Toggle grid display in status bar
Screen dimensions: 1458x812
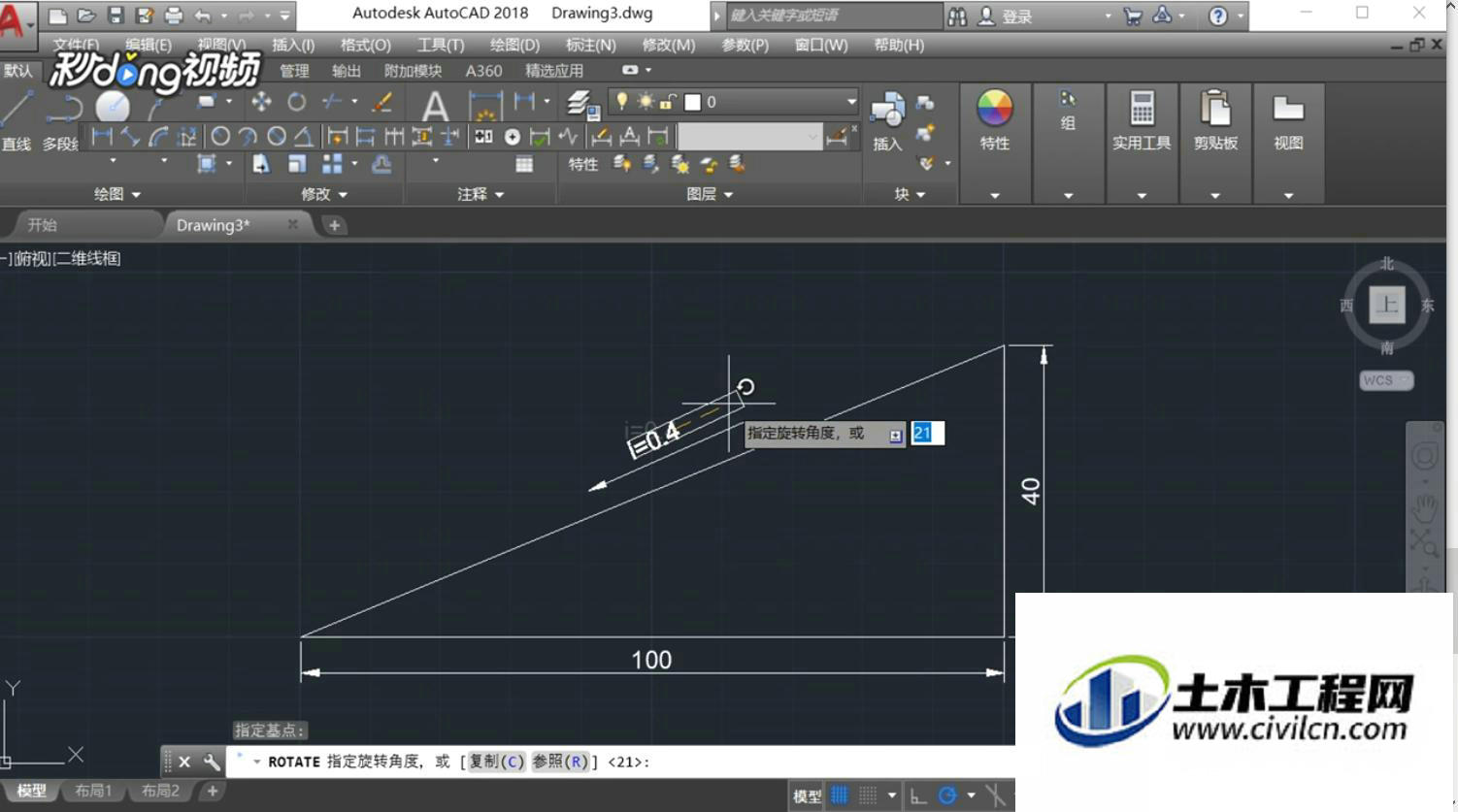840,796
